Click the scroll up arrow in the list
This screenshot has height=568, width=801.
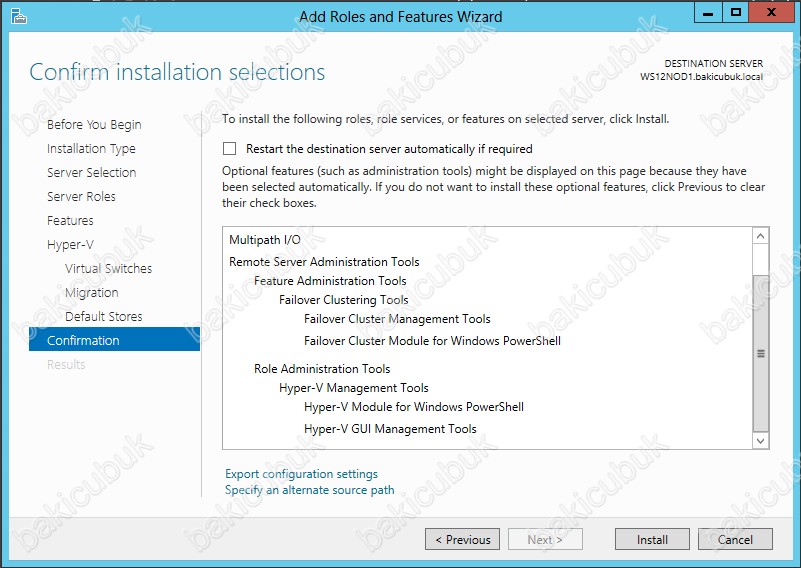(x=760, y=236)
